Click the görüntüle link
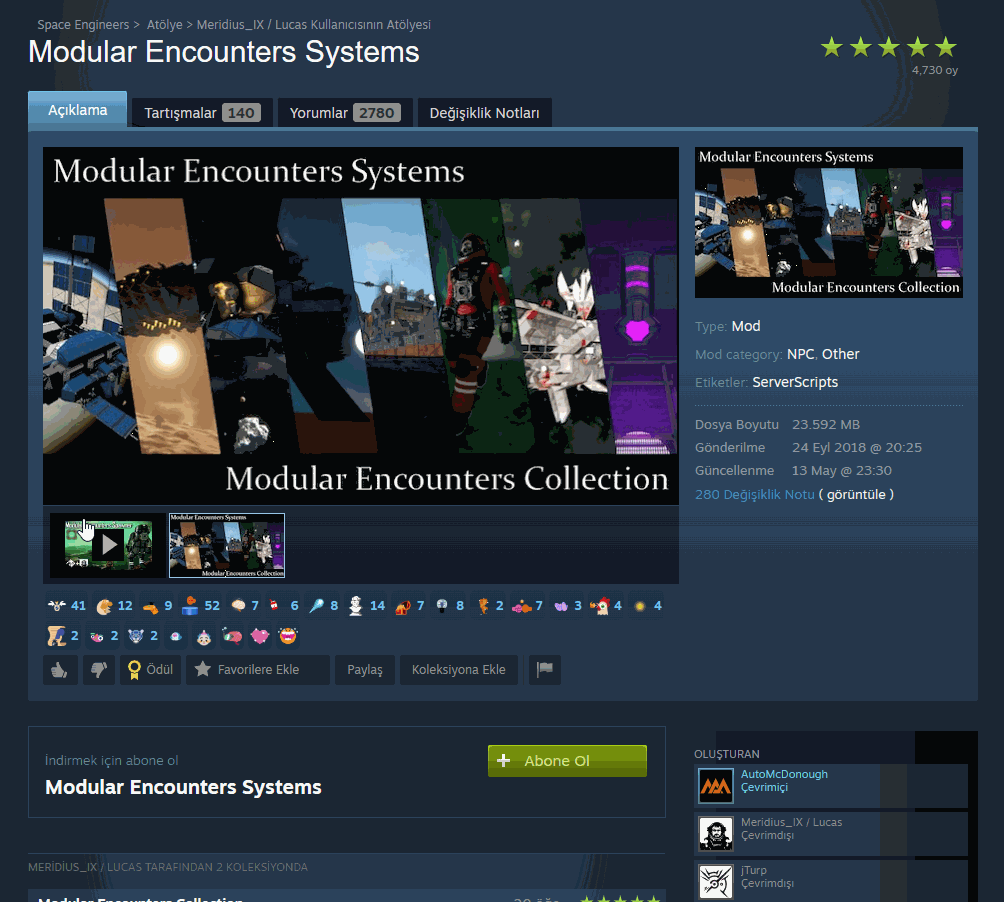 tap(856, 494)
